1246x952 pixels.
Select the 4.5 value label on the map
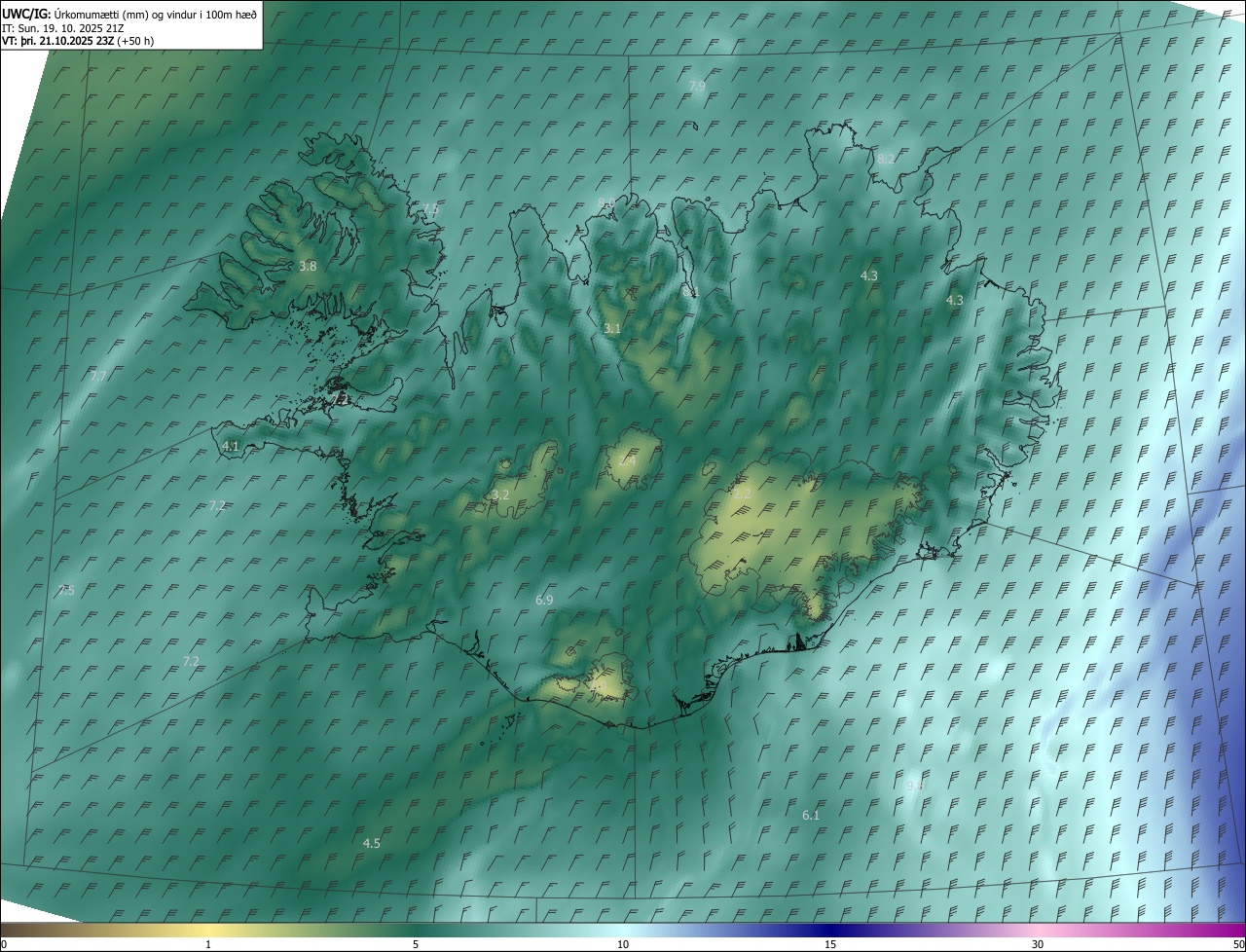371,843
